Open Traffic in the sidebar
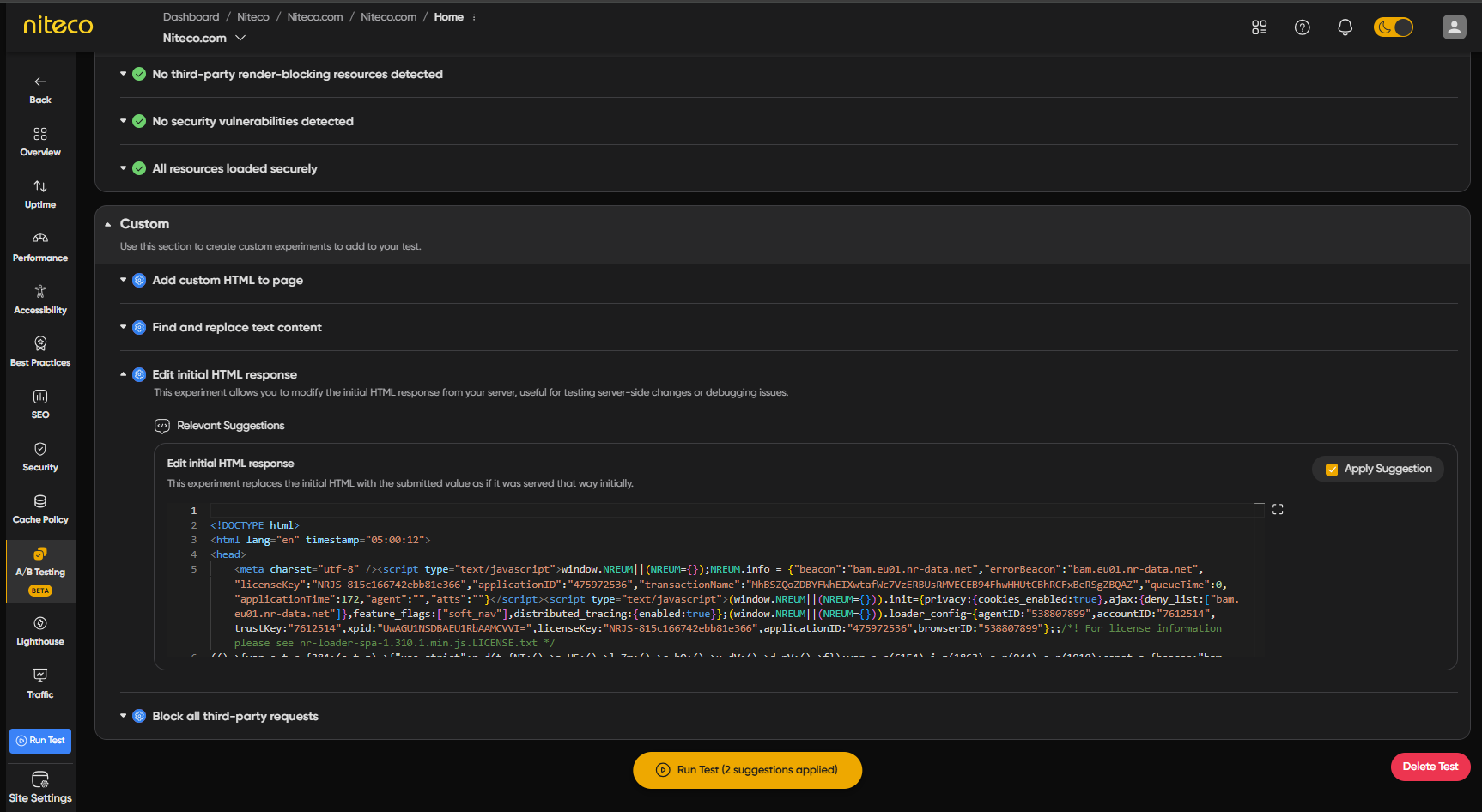Screen dimensions: 1482x812 click(40, 684)
